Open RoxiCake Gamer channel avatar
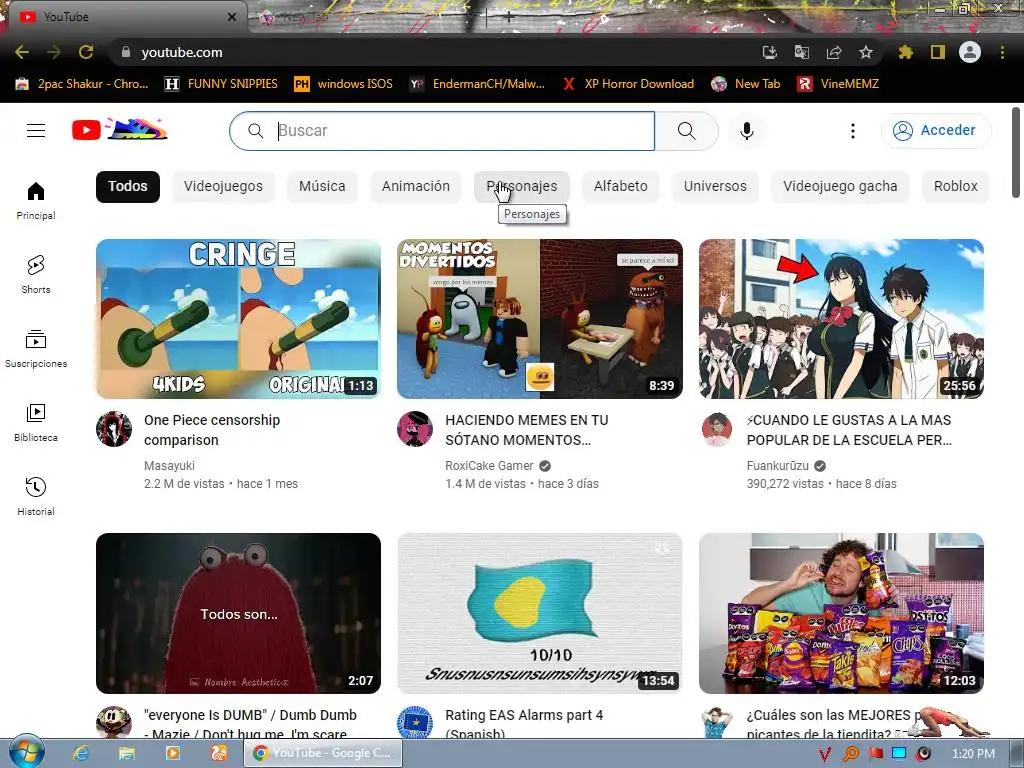 click(415, 429)
